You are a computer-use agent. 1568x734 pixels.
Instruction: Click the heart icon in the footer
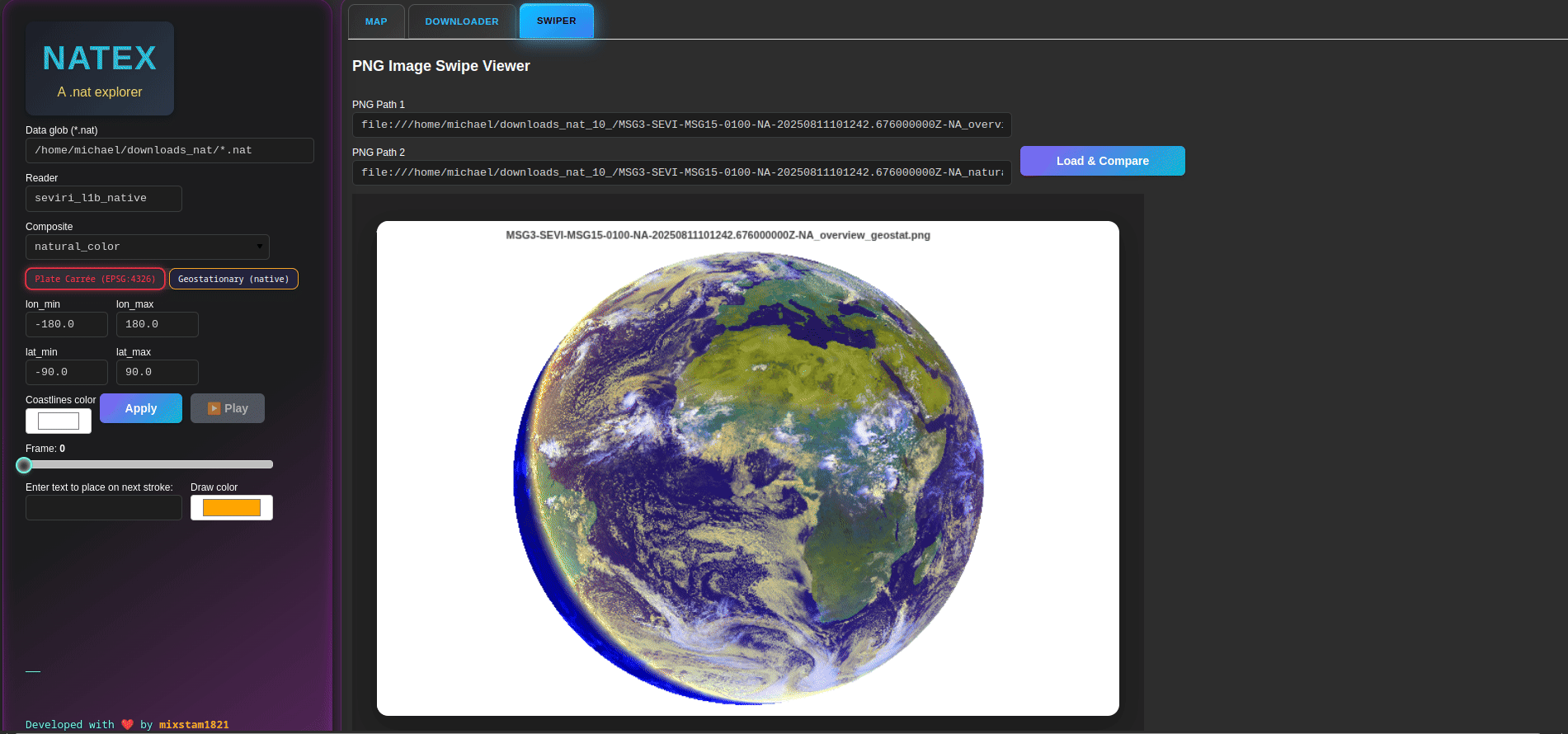pyautogui.click(x=127, y=725)
